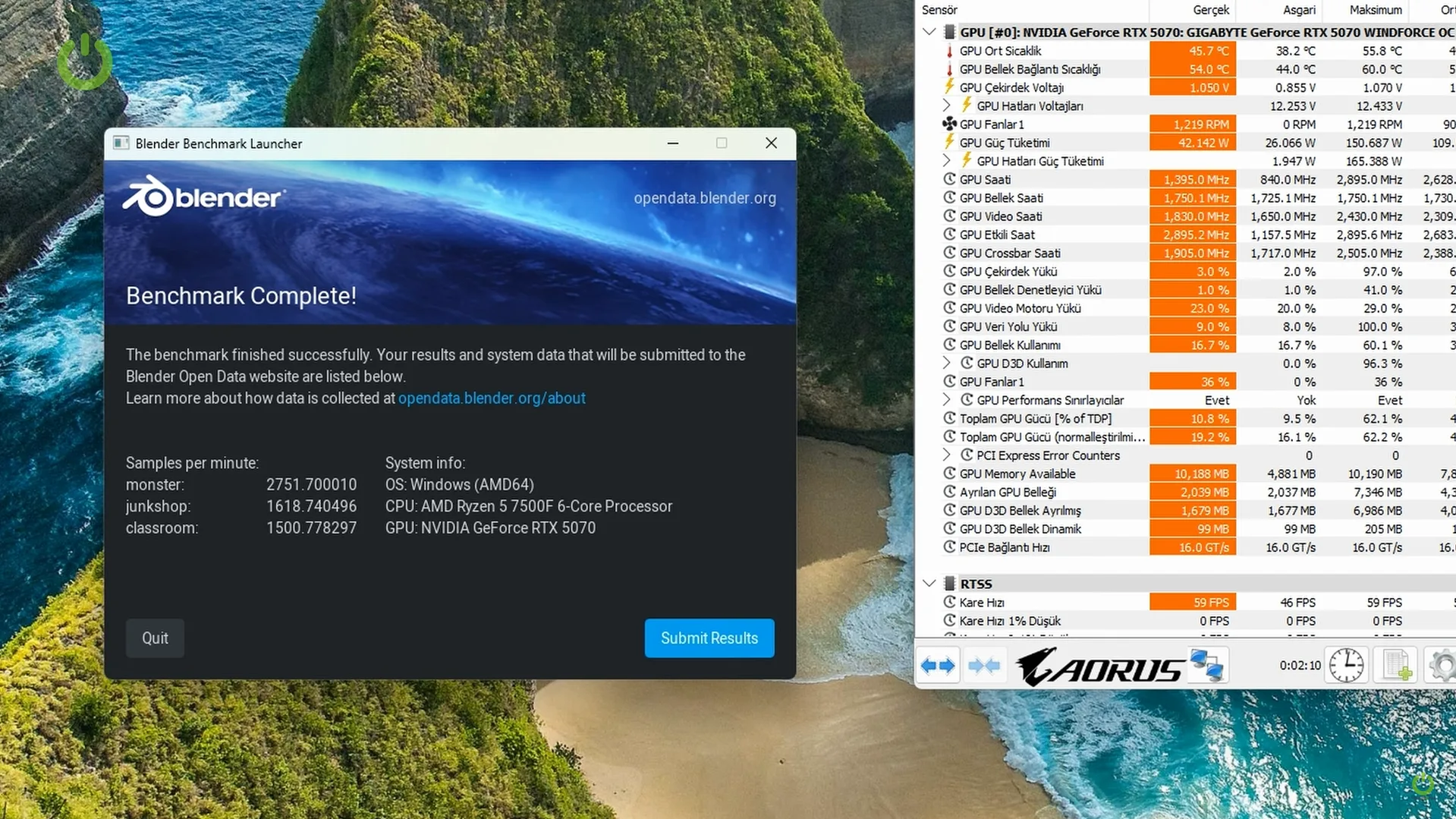
Task: Click the icon beside GPU Video Motoru Yükü
Action: (949, 307)
